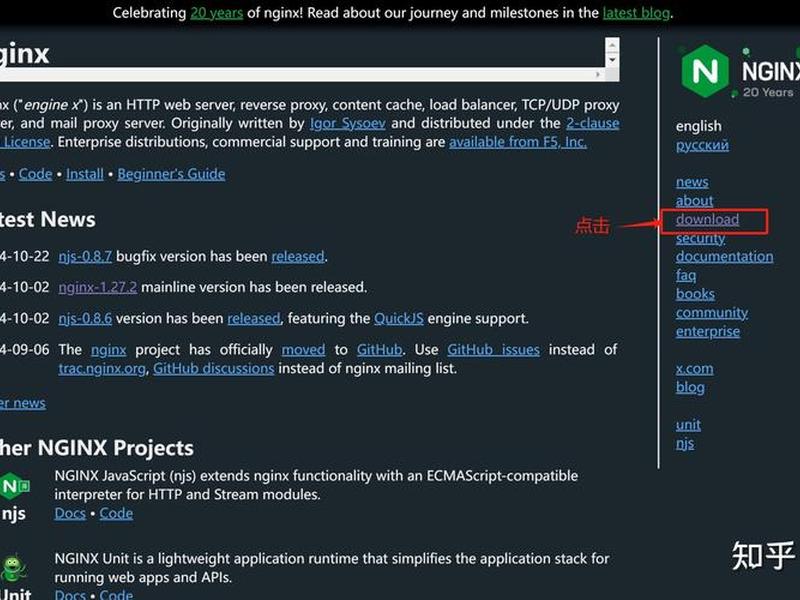Open the 'unit' sidebar link
Image resolution: width=800 pixels, height=600 pixels.
click(x=688, y=424)
